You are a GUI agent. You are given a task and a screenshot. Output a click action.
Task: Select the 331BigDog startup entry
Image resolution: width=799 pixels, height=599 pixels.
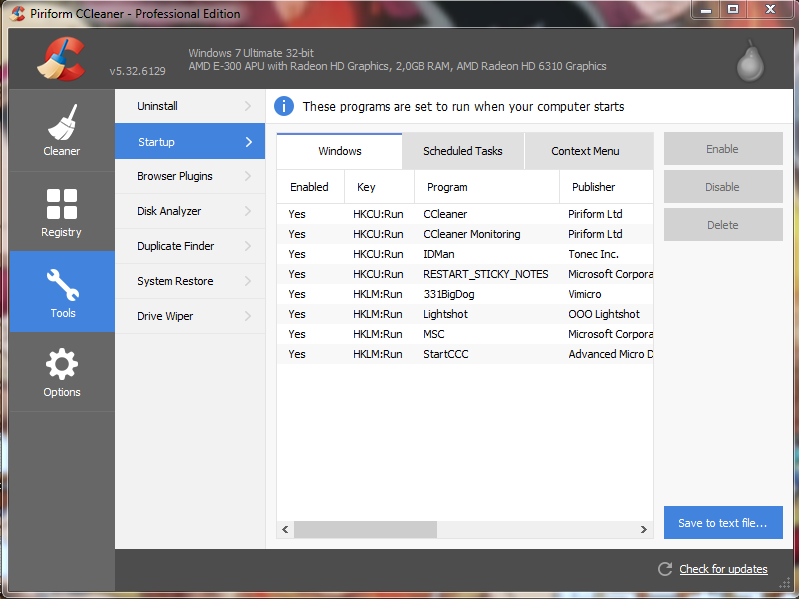(x=465, y=294)
